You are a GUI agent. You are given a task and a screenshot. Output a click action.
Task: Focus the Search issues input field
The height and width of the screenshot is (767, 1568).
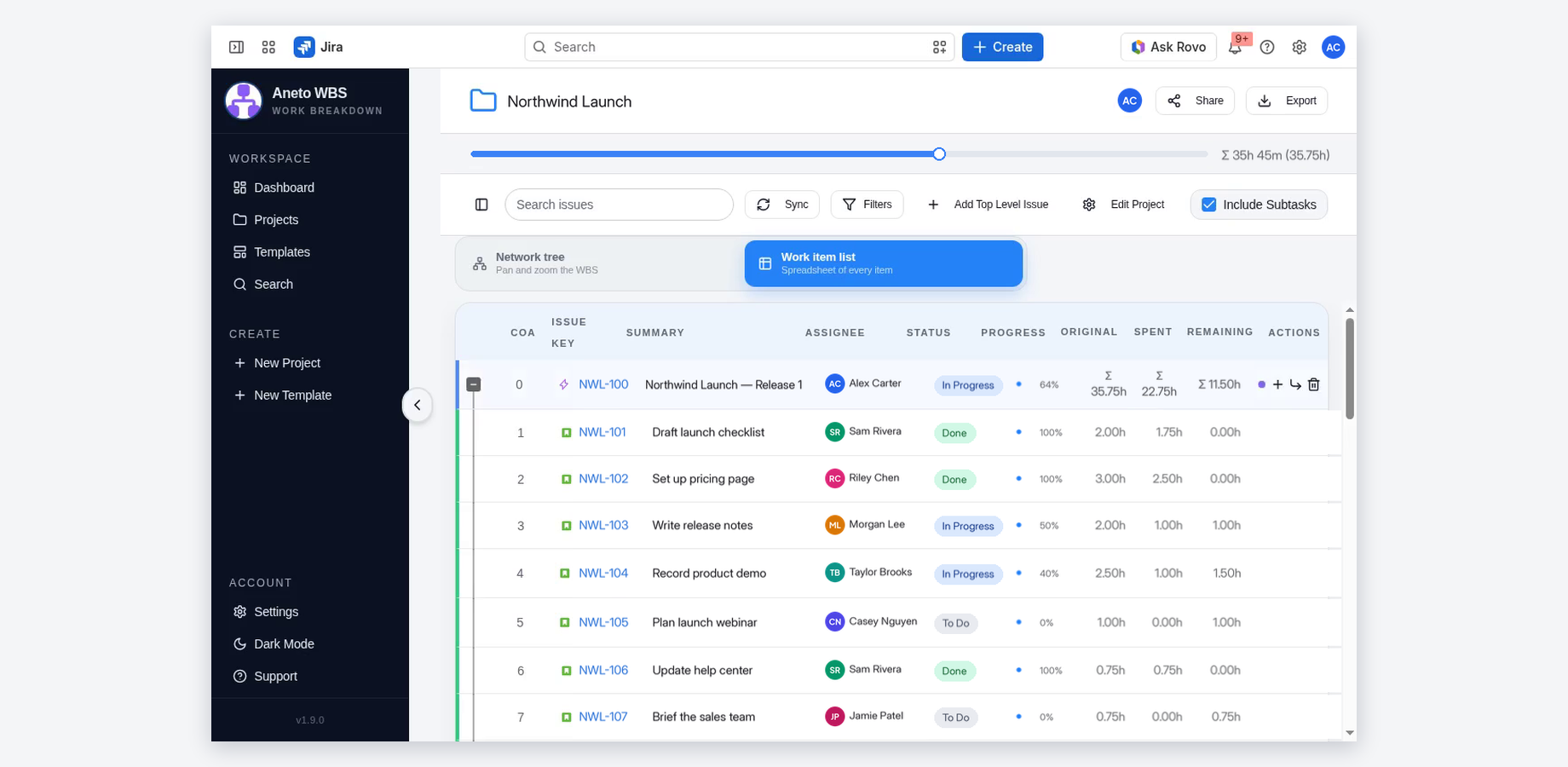pos(620,205)
